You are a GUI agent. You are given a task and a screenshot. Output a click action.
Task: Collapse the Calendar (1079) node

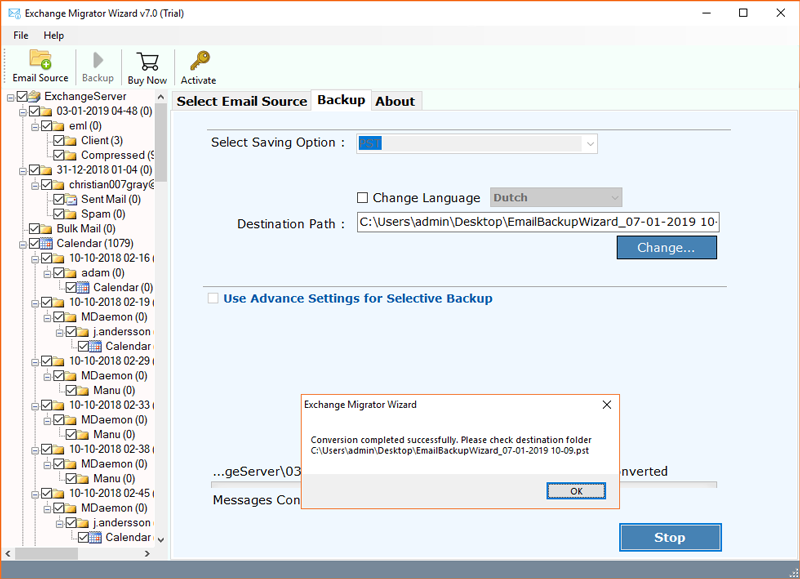click(22, 244)
